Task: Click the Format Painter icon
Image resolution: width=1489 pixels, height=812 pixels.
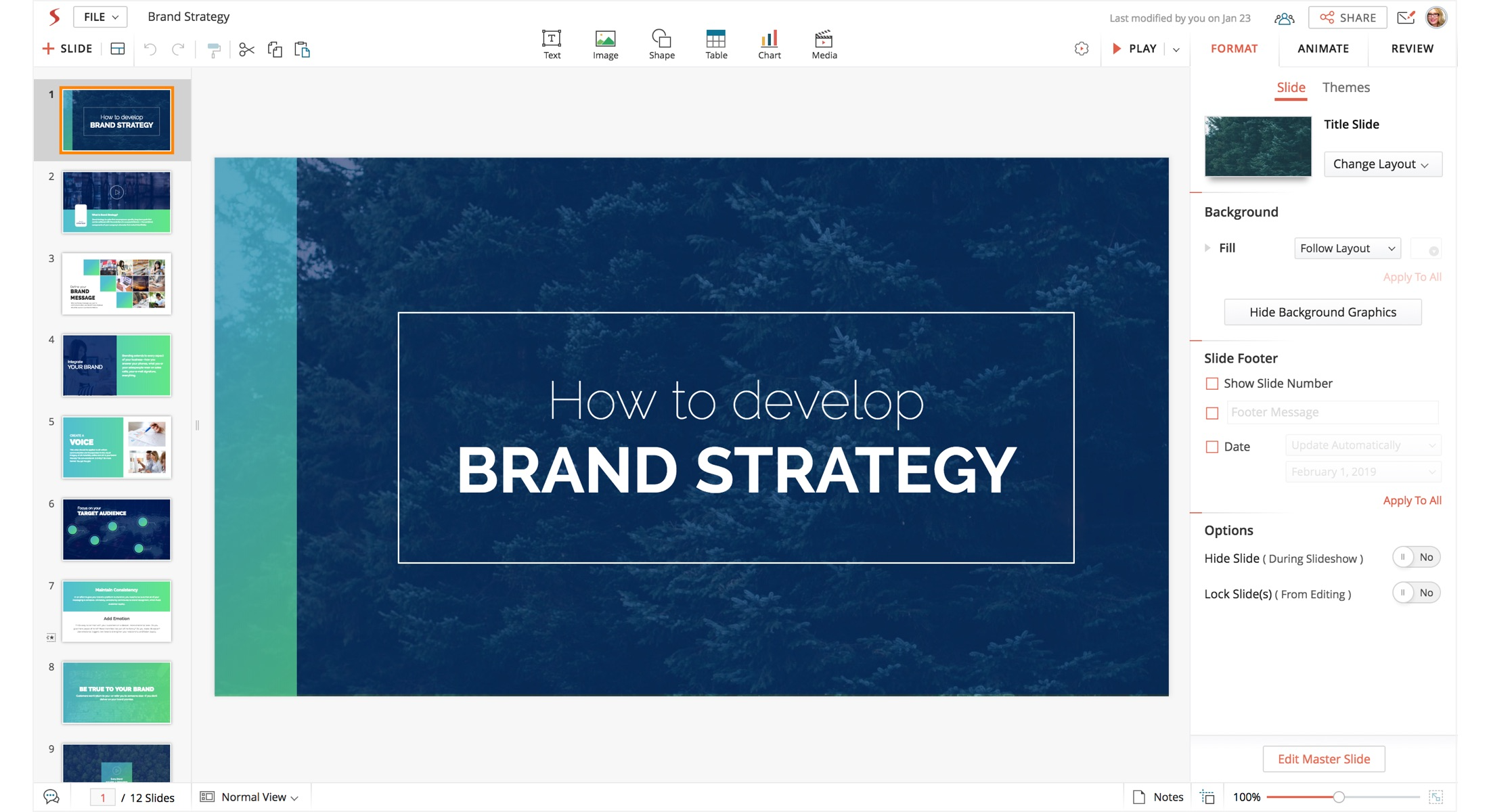Action: point(213,49)
